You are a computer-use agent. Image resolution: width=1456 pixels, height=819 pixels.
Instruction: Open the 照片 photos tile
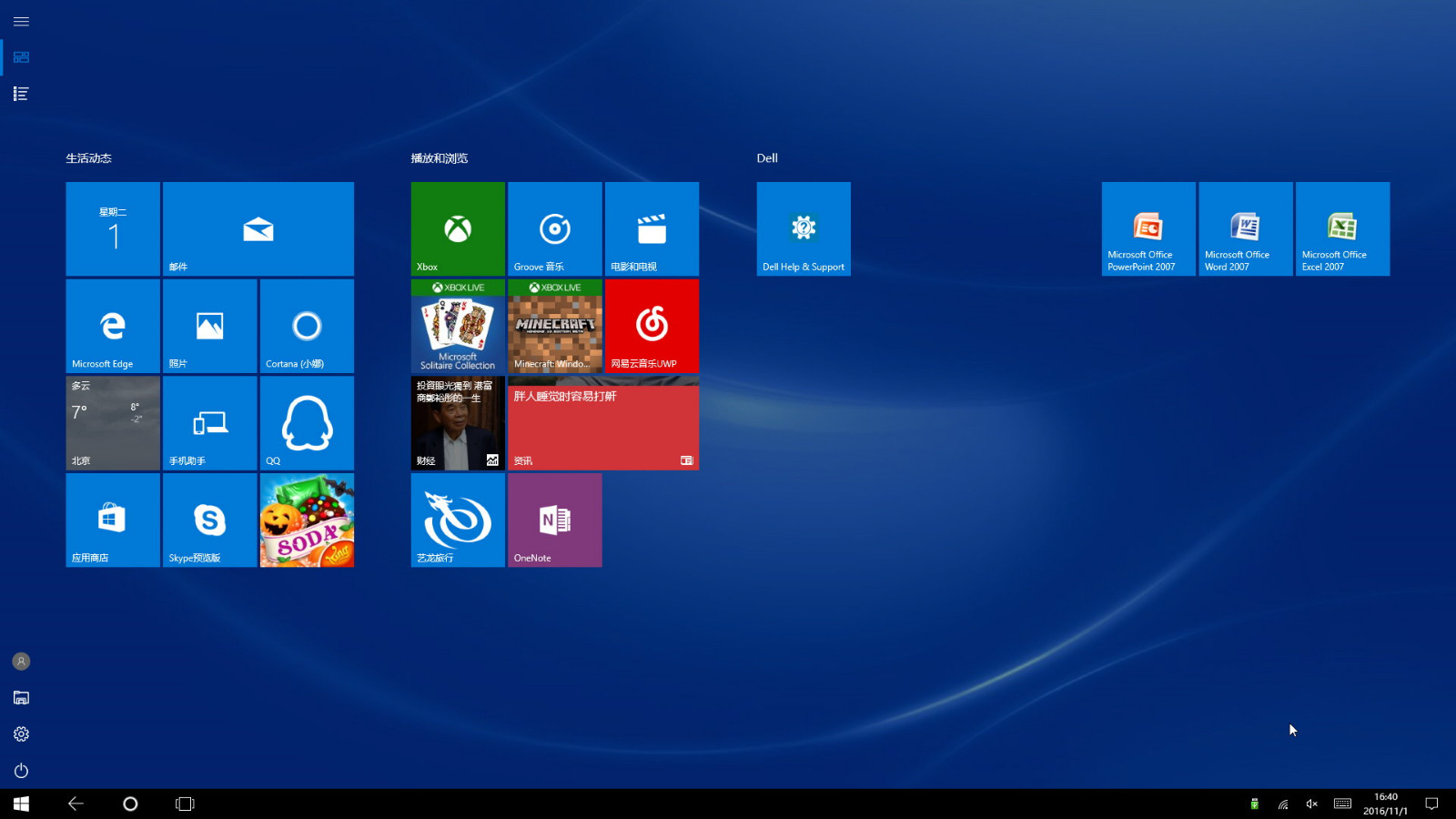pos(210,326)
